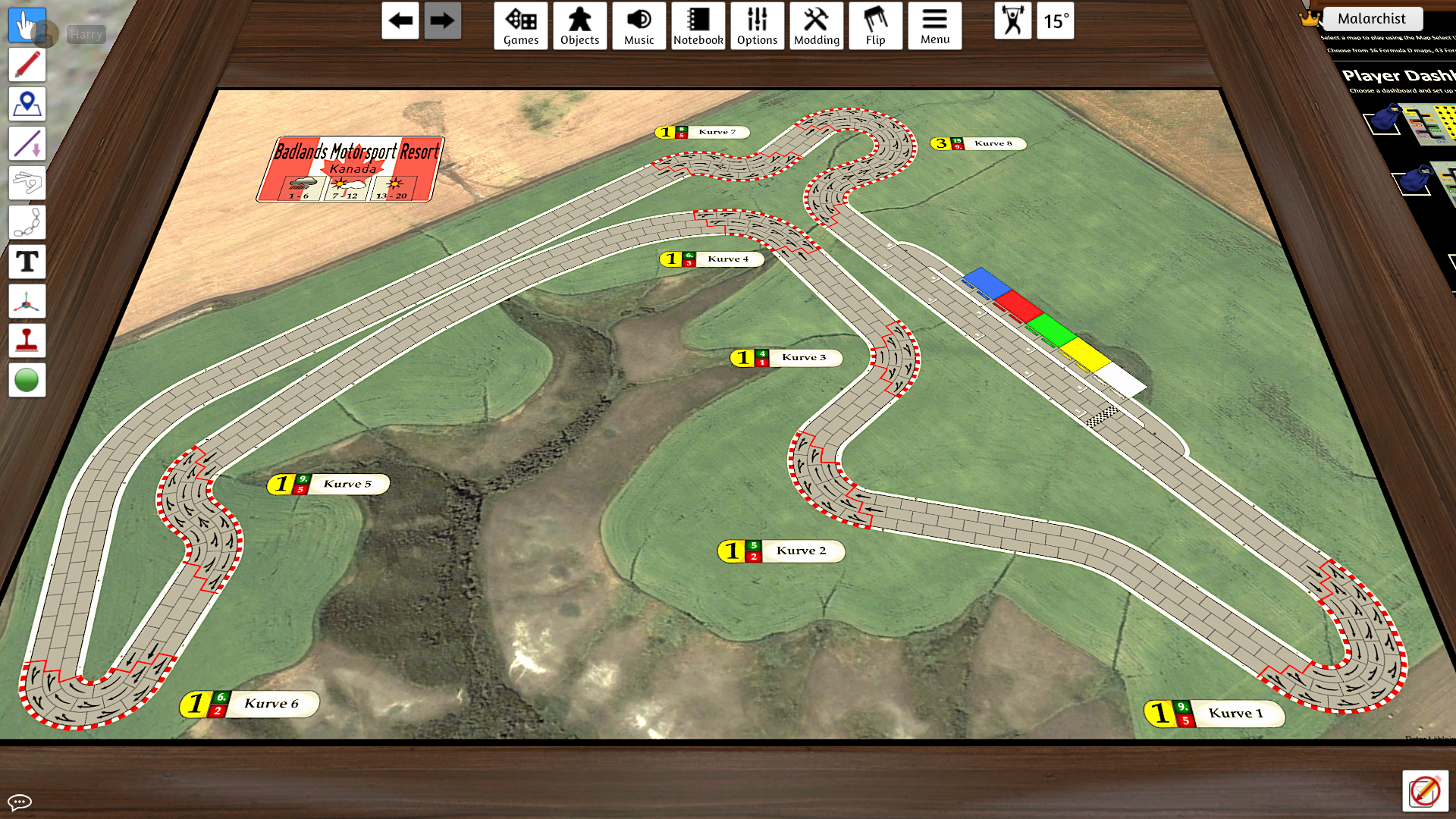This screenshot has width=1456, height=819.
Task: Select the Flick pointing hand tool
Action: (27, 183)
